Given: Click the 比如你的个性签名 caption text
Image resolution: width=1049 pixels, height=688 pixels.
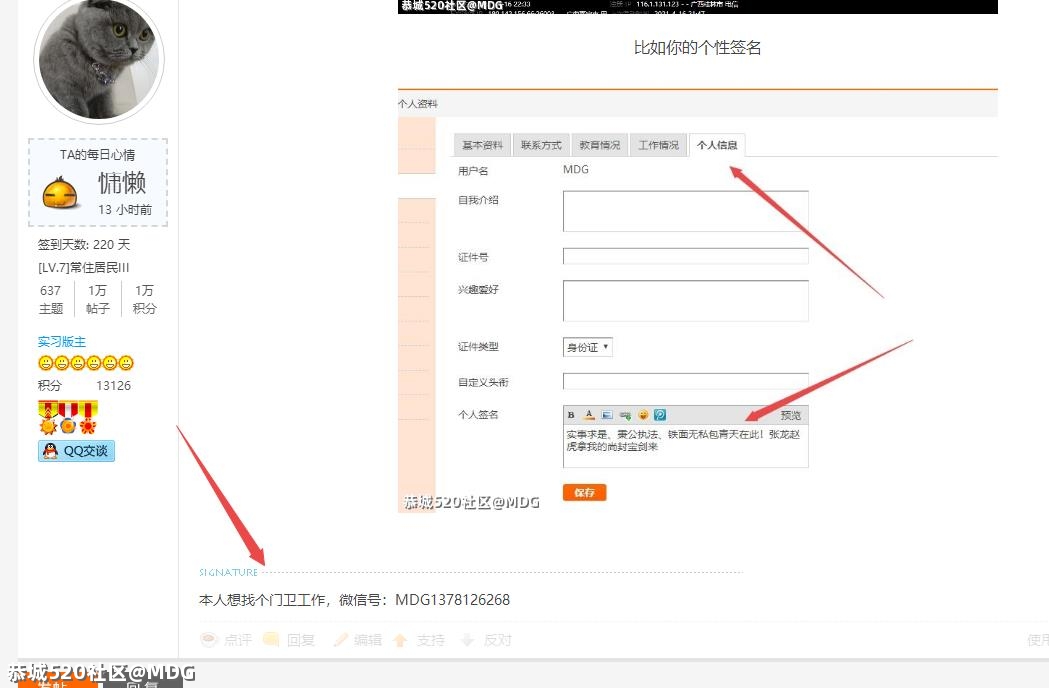Looking at the screenshot, I should tap(697, 48).
